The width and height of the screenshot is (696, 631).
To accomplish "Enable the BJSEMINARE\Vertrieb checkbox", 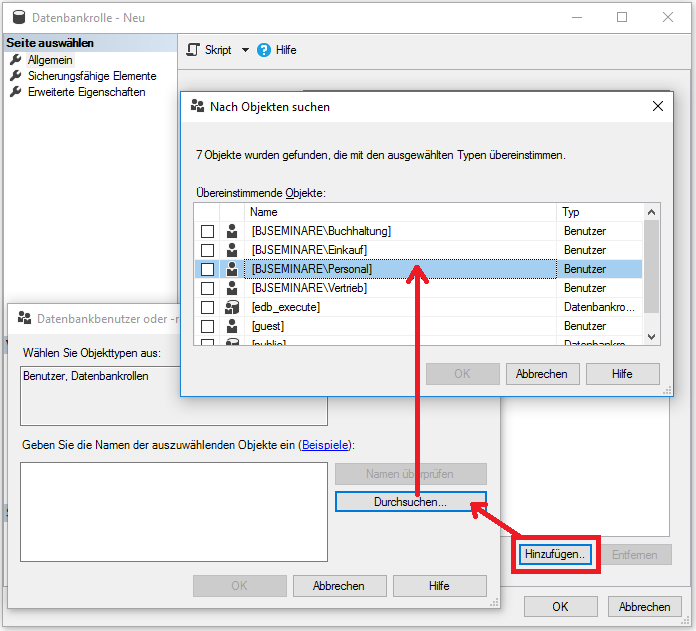I will [x=208, y=288].
